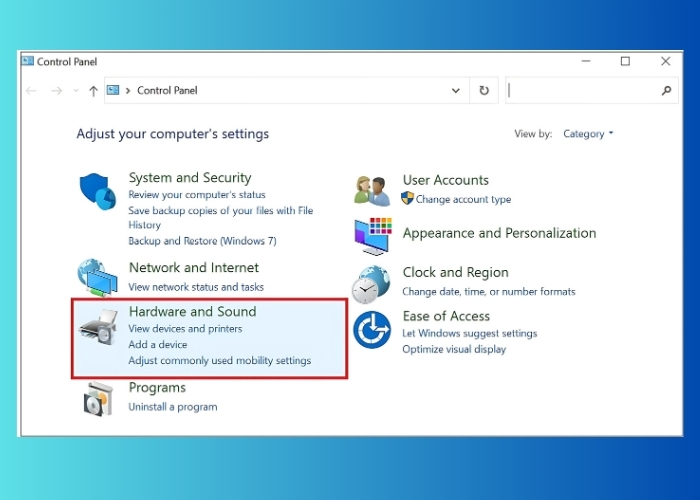Viewport: 700px width, 500px height.
Task: Click Backup and Restore (Windows 7)
Action: tap(202, 241)
